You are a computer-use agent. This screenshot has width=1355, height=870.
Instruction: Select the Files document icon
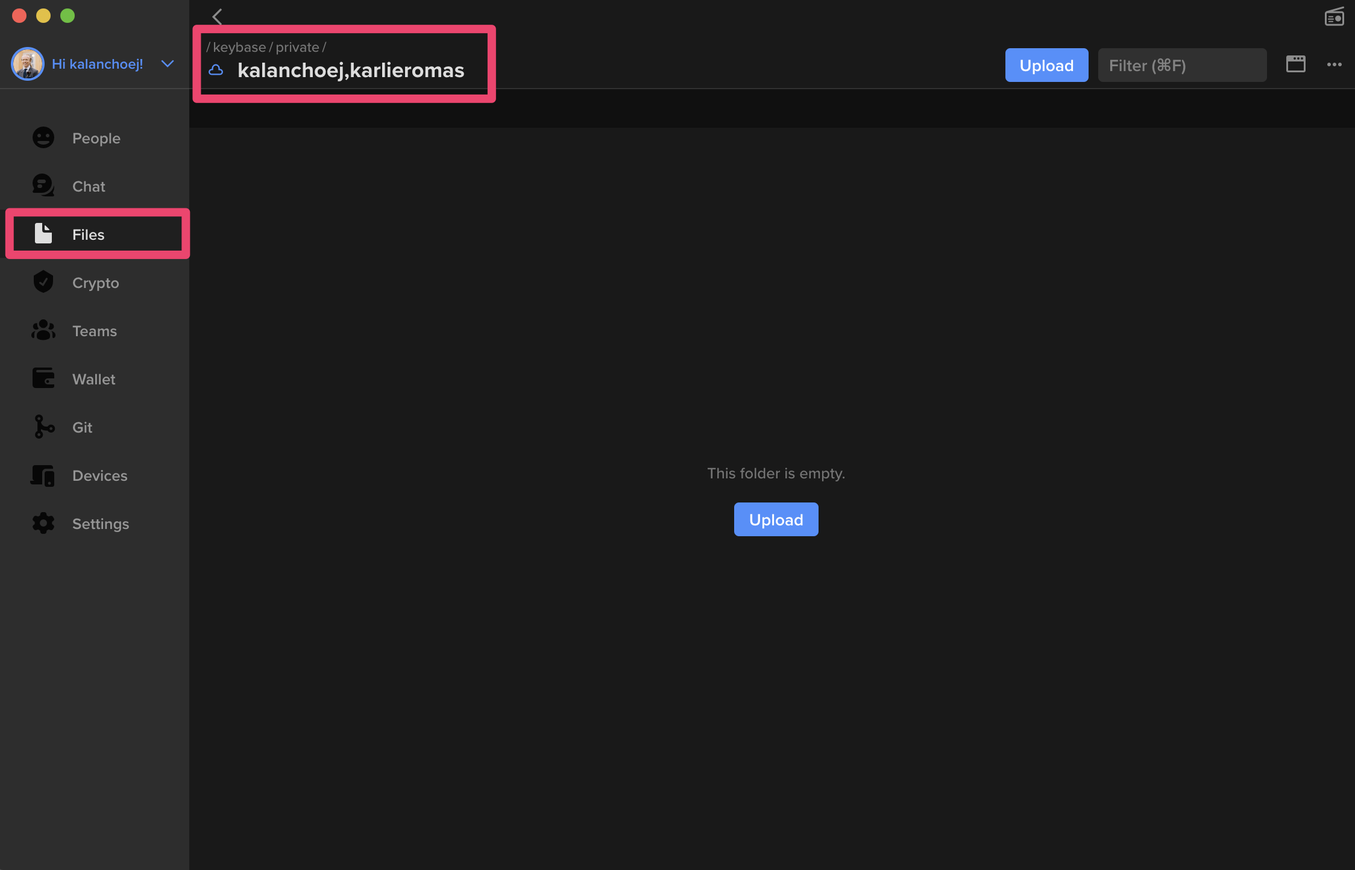point(43,234)
